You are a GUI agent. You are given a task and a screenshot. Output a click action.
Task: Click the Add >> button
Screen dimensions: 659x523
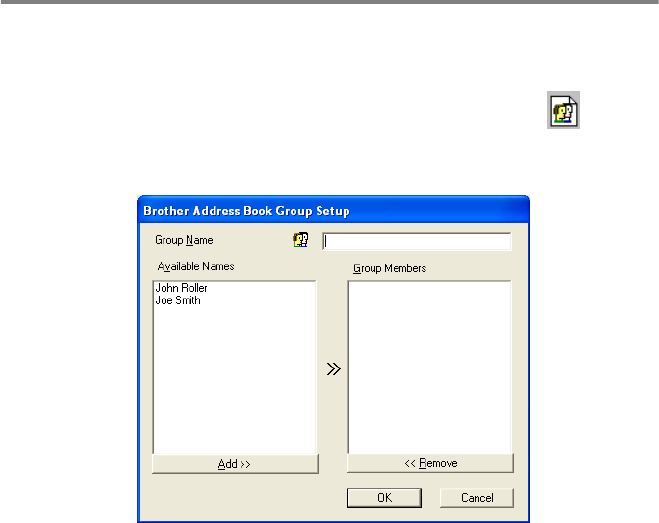(x=235, y=464)
